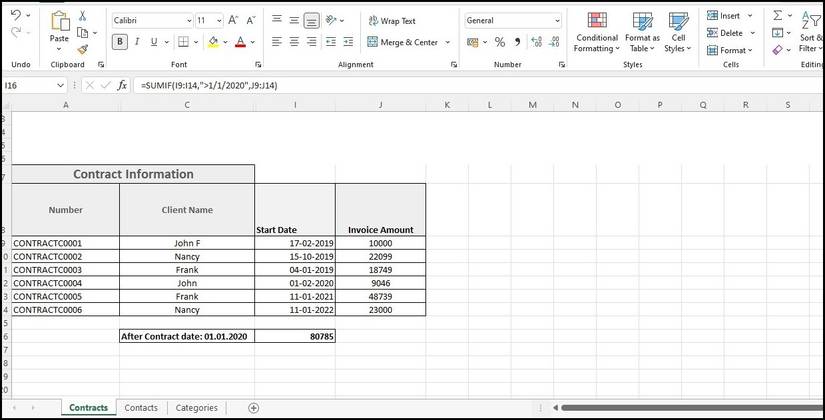This screenshot has height=420, width=825.
Task: Open Font dialog launcher
Action: (258, 64)
